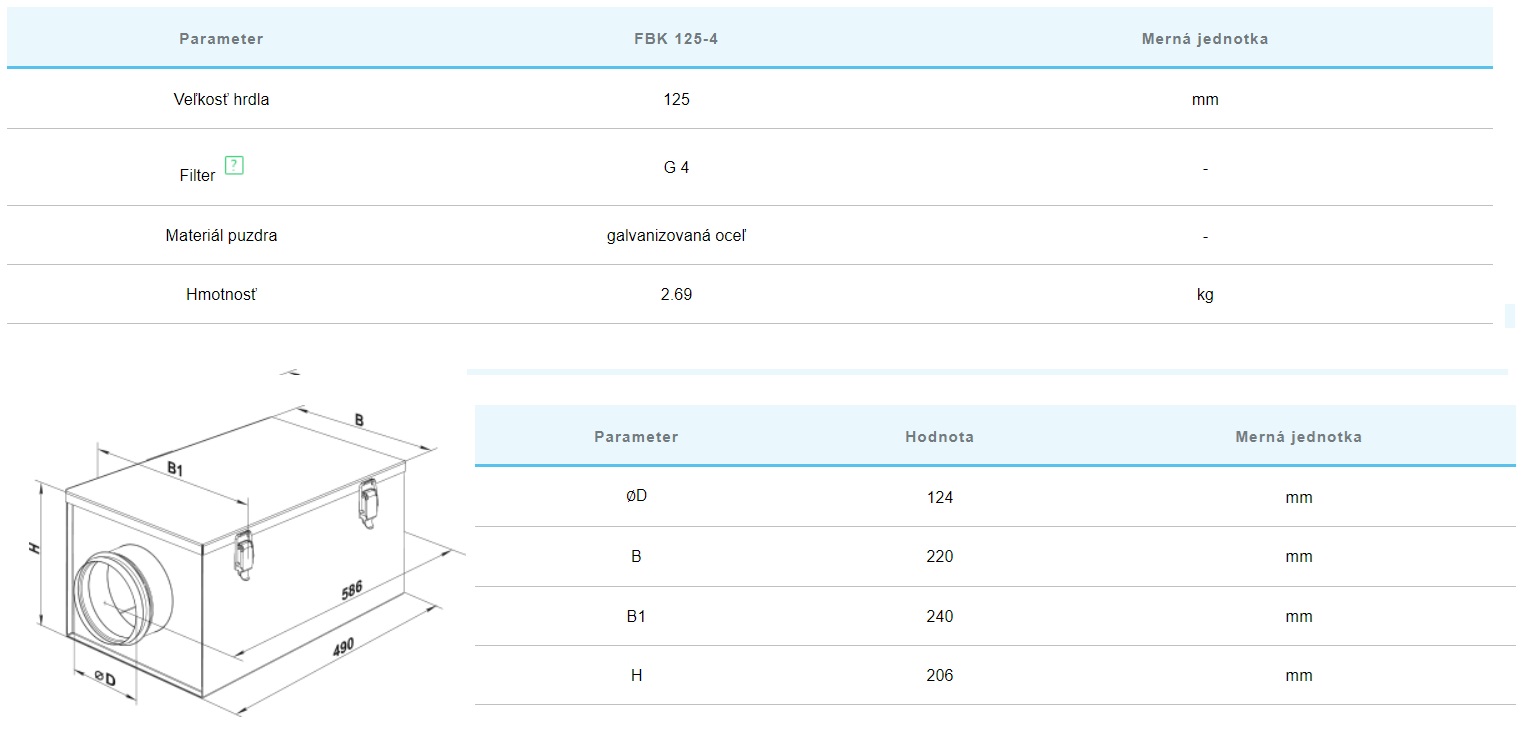
Task: Click the kg unit cell
Action: tap(1205, 295)
